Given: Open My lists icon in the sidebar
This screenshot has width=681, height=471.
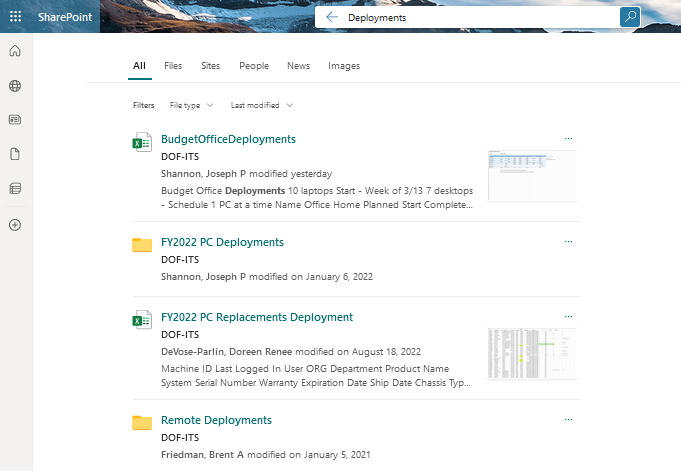Looking at the screenshot, I should coord(15,188).
